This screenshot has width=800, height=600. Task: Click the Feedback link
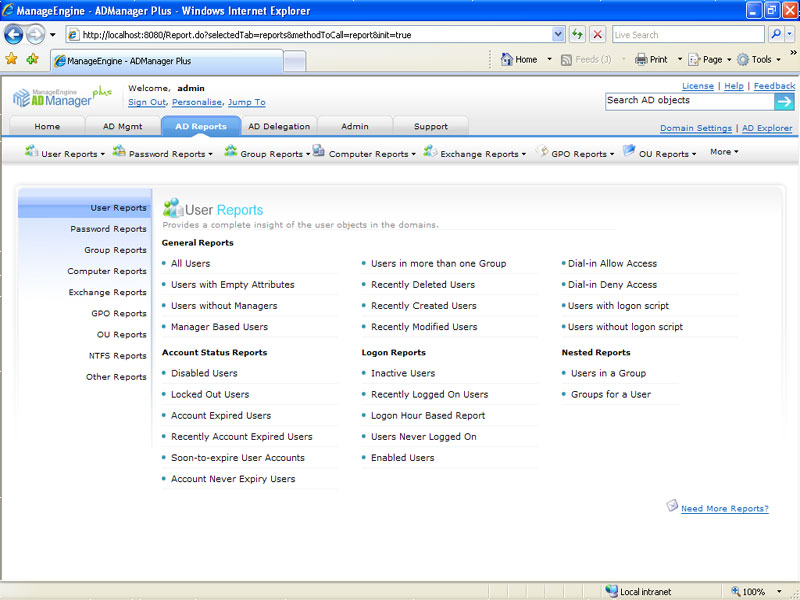point(774,86)
